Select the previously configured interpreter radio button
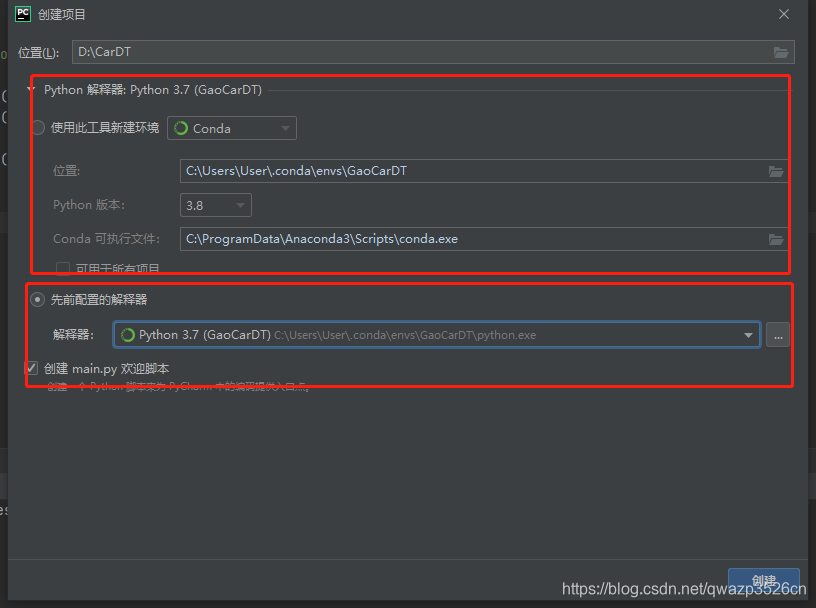The width and height of the screenshot is (816, 608). point(37,300)
